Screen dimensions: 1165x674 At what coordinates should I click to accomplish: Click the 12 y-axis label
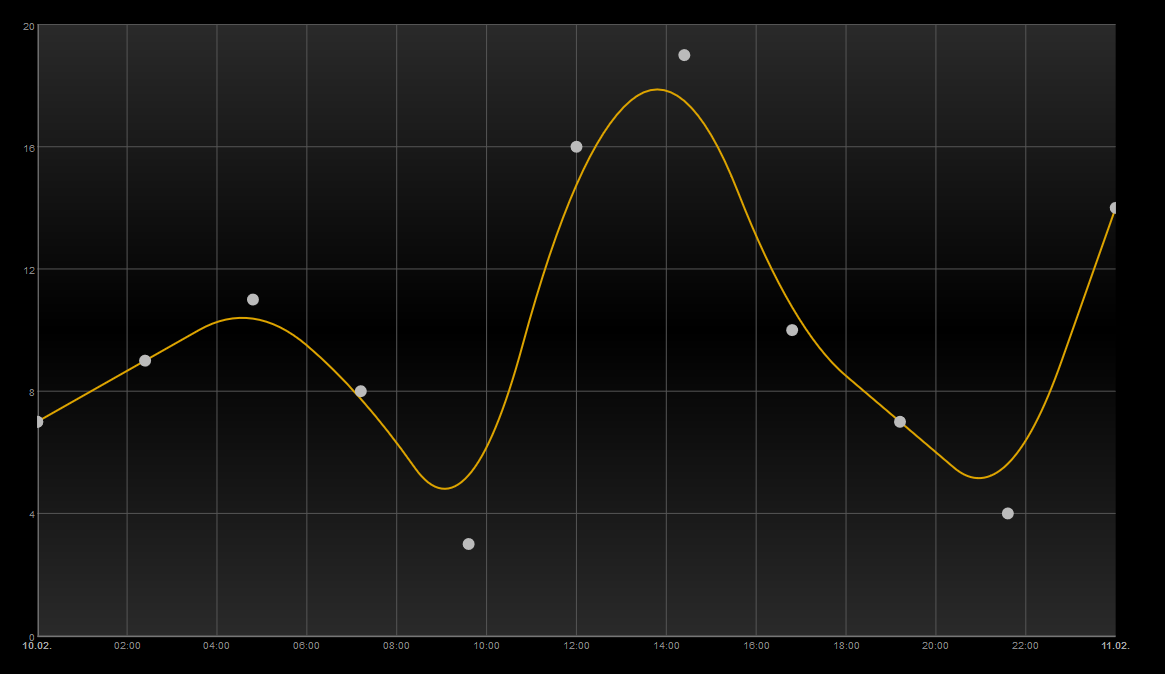click(x=29, y=270)
